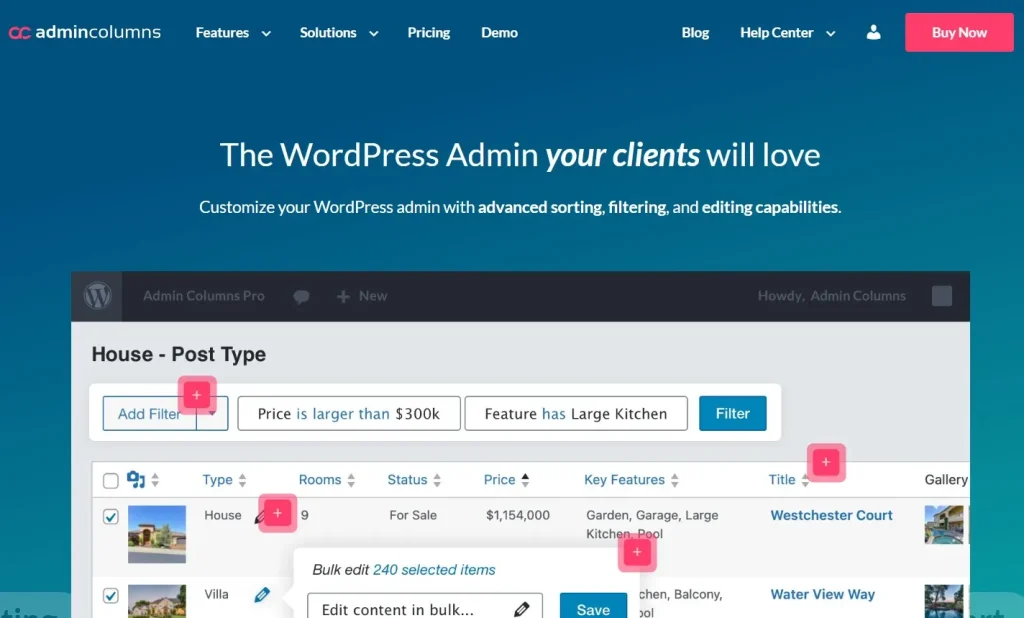Click the + New item in the admin bar
Image resolution: width=1024 pixels, height=618 pixels.
tap(362, 296)
